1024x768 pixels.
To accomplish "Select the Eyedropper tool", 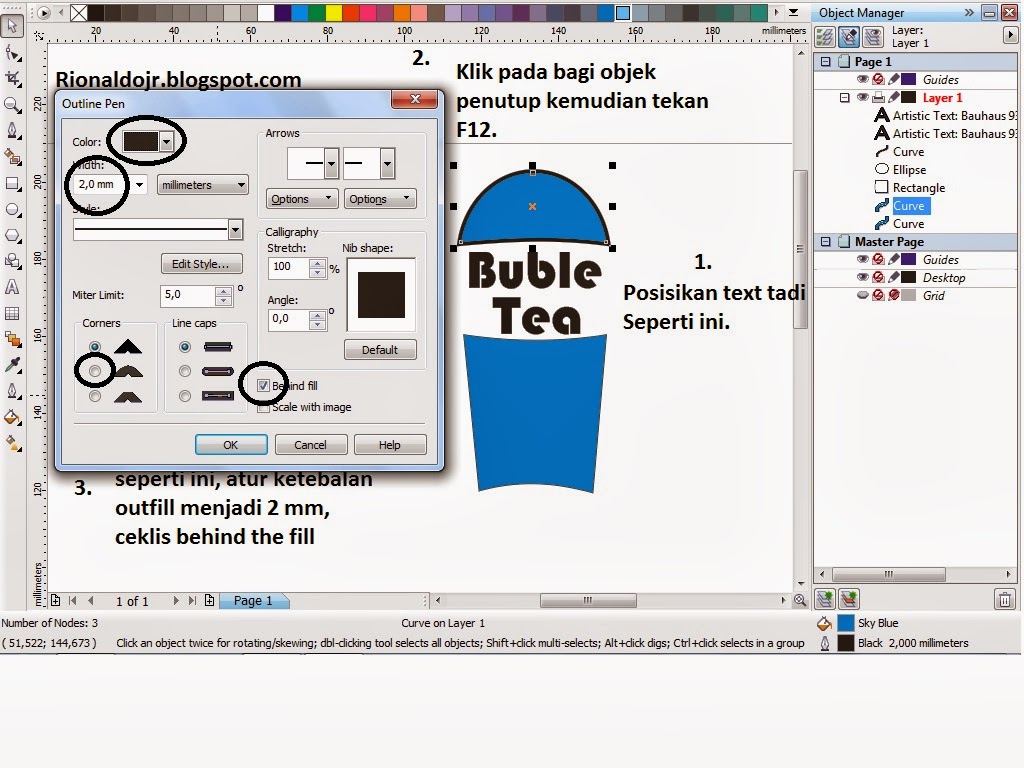I will point(12,366).
